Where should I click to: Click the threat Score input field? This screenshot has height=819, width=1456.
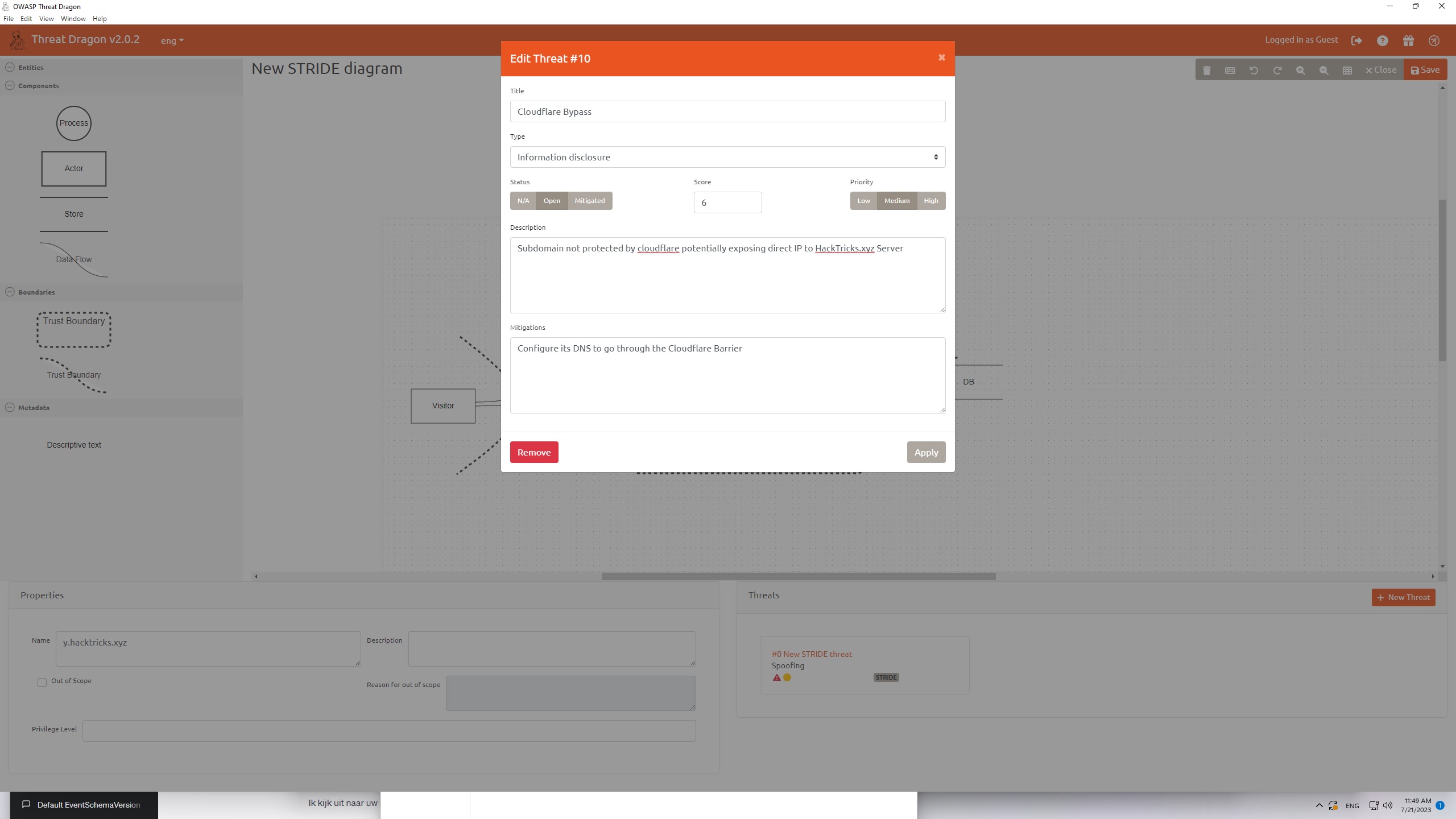tap(727, 202)
